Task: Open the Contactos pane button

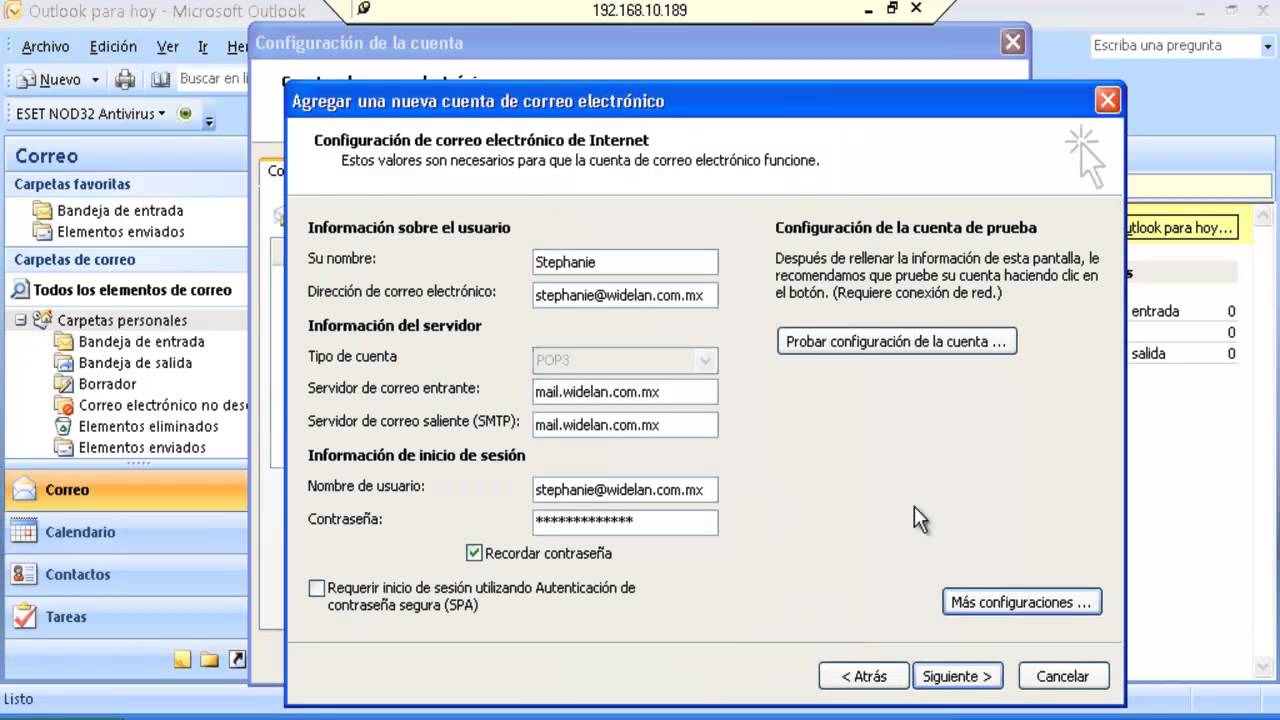Action: 126,574
